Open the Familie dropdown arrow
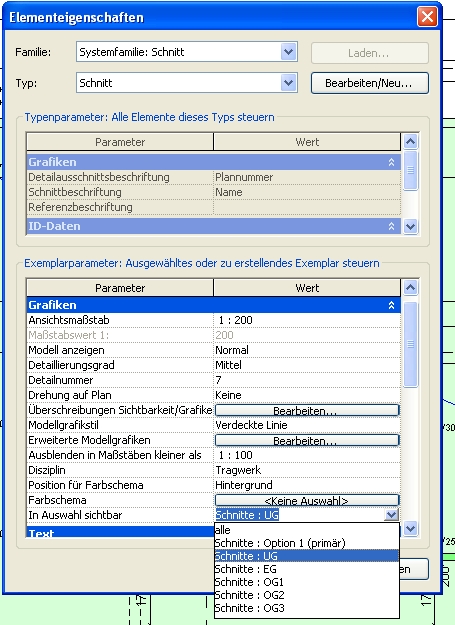 point(288,52)
